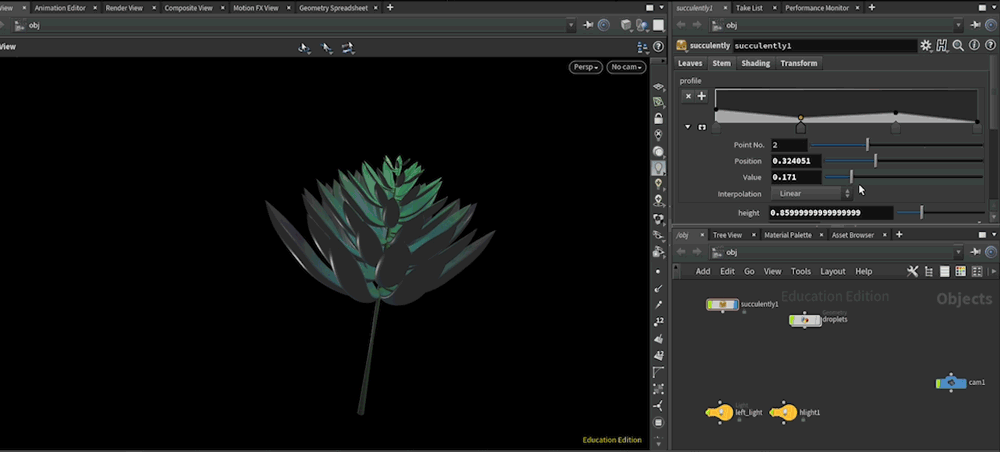Screen dimensions: 1000x452
Task: Select the second profile ramp marker handle
Action: [x=800, y=128]
